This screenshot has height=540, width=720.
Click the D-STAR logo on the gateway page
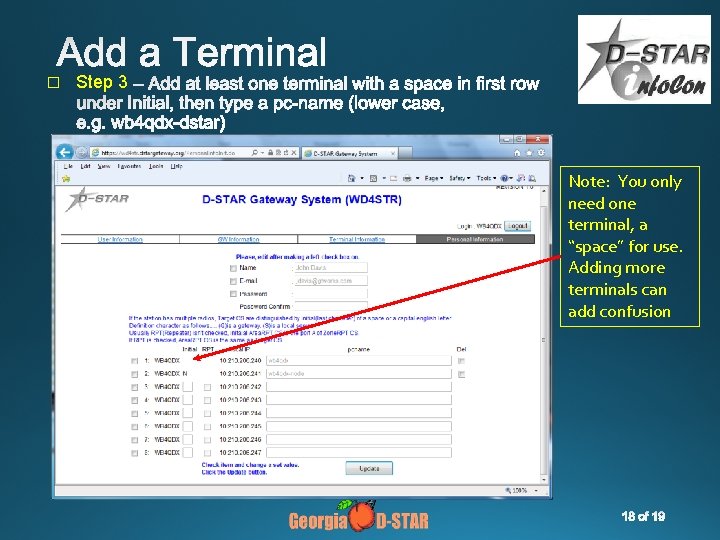click(x=97, y=199)
